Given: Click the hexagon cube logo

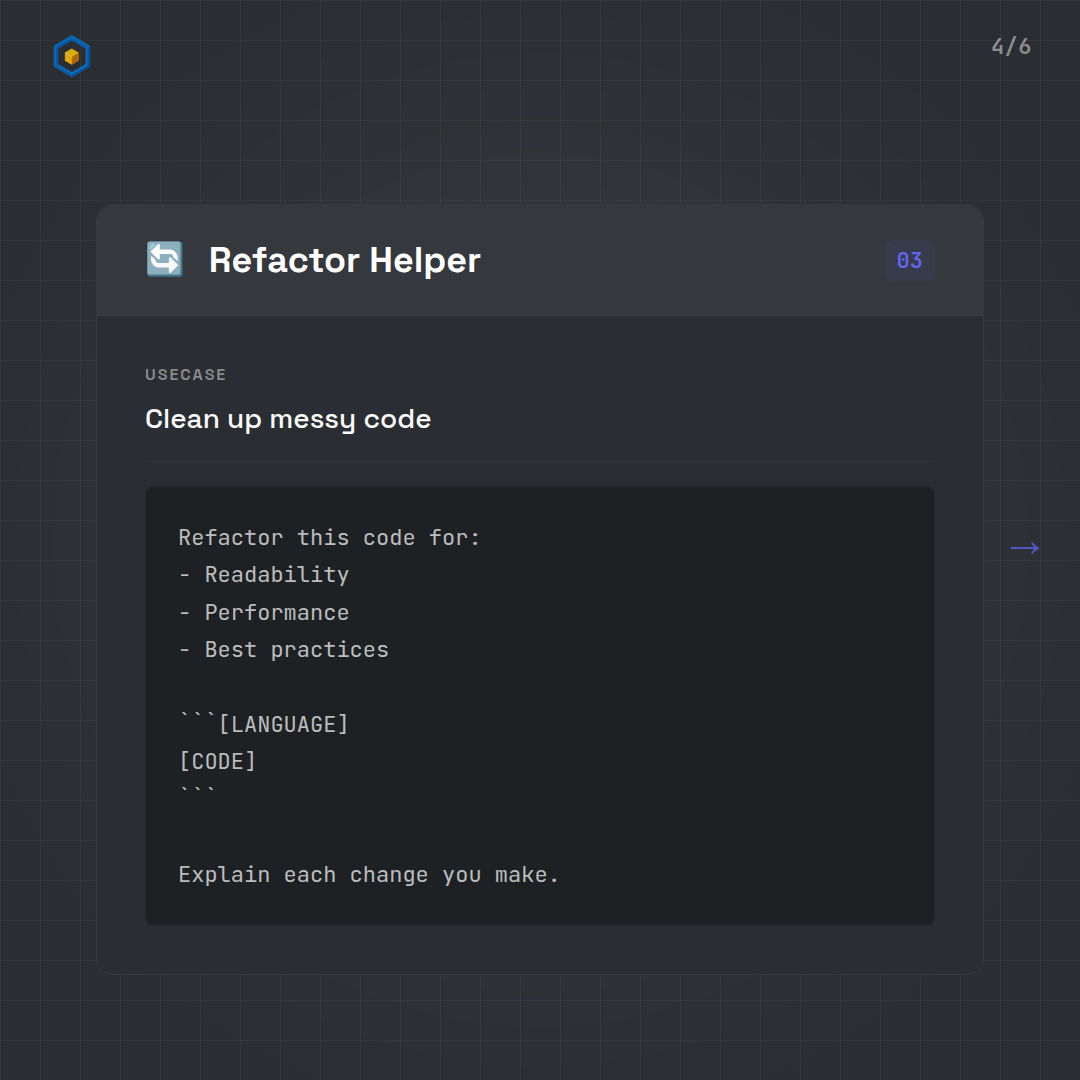Looking at the screenshot, I should click(71, 57).
